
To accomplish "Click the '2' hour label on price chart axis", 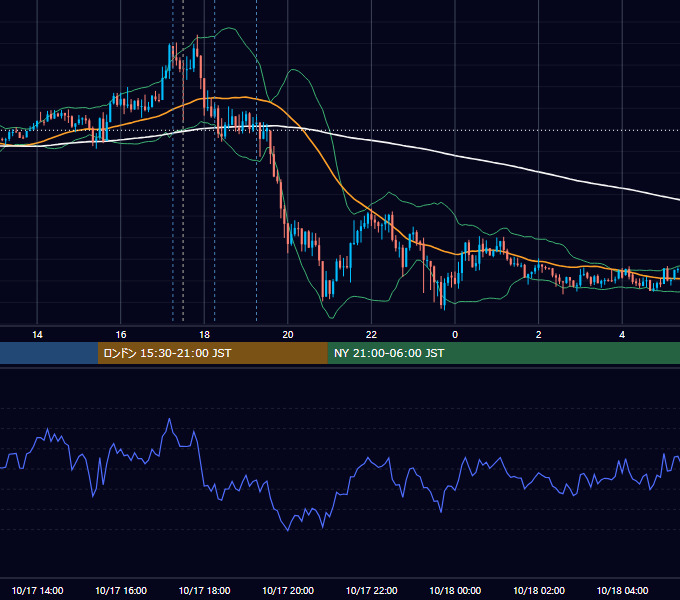I will point(539,335).
